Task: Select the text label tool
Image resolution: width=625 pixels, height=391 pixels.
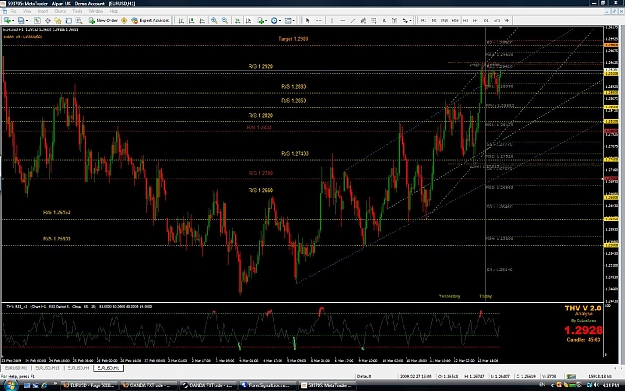Action: (x=395, y=20)
